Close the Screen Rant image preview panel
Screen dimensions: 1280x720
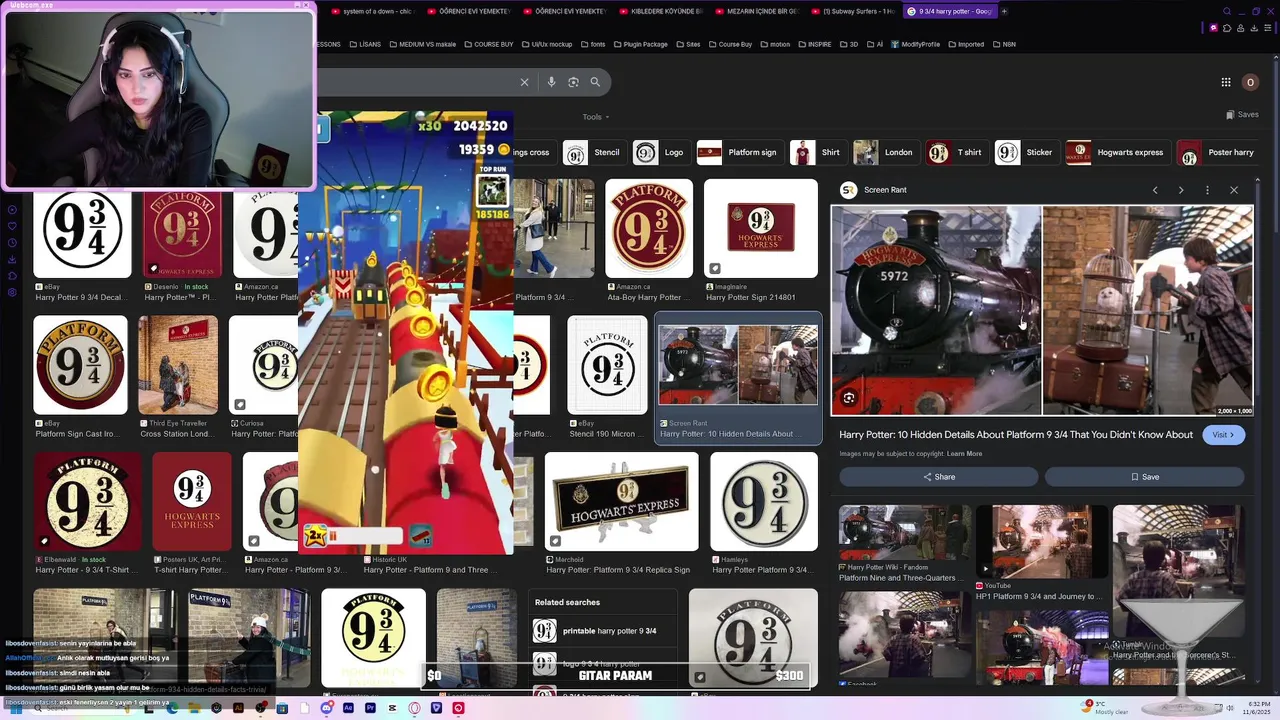[x=1234, y=190]
